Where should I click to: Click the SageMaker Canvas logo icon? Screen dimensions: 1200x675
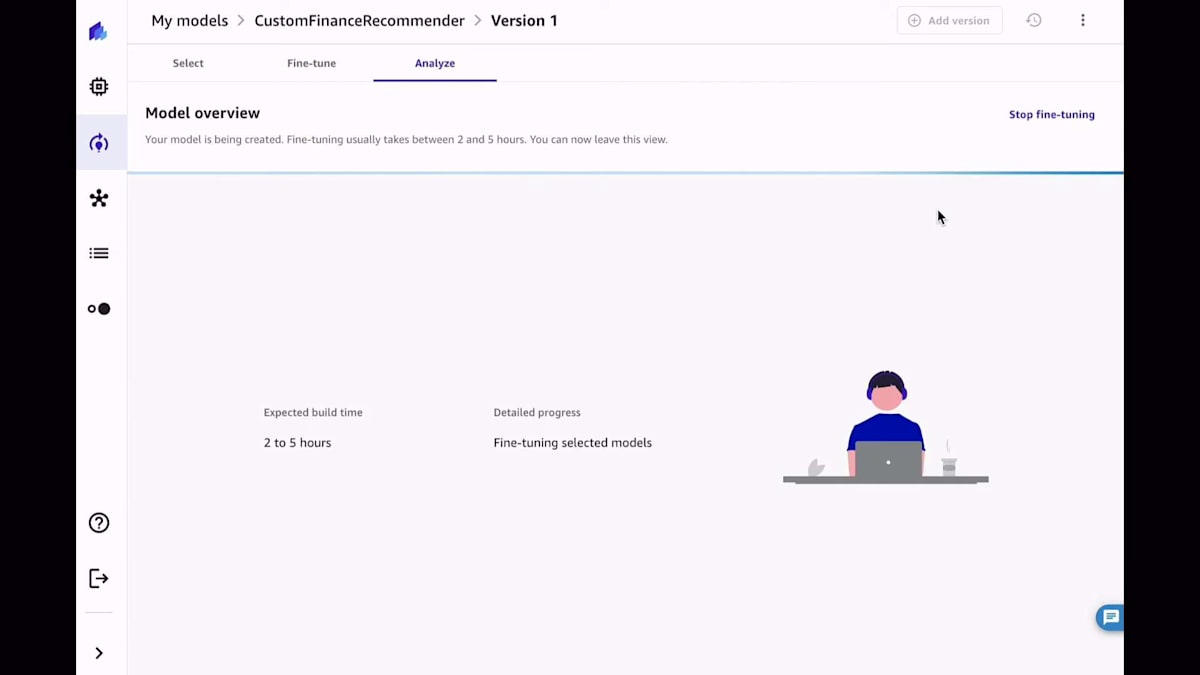tap(98, 32)
